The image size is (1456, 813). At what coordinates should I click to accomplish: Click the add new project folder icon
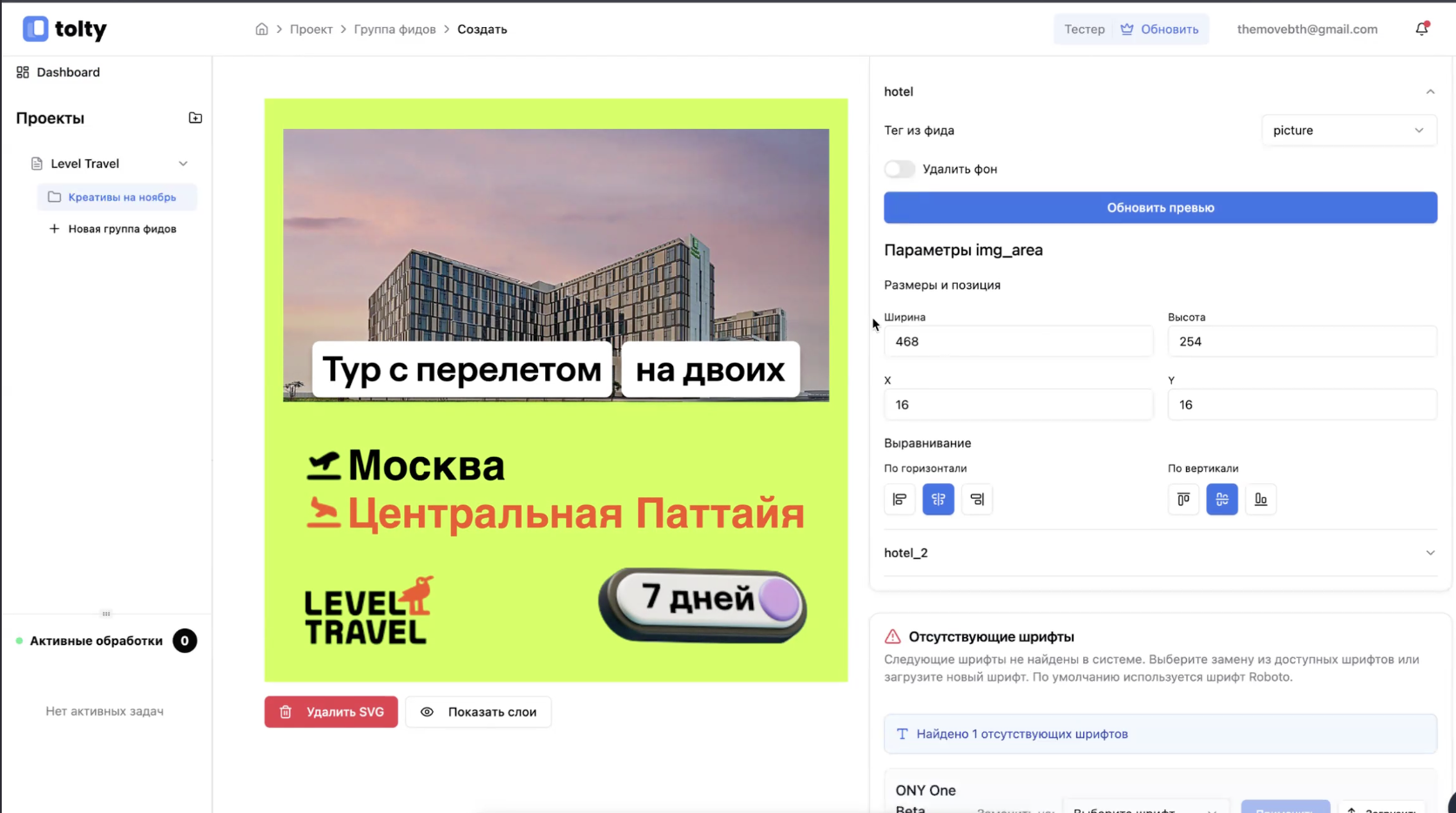tap(195, 118)
